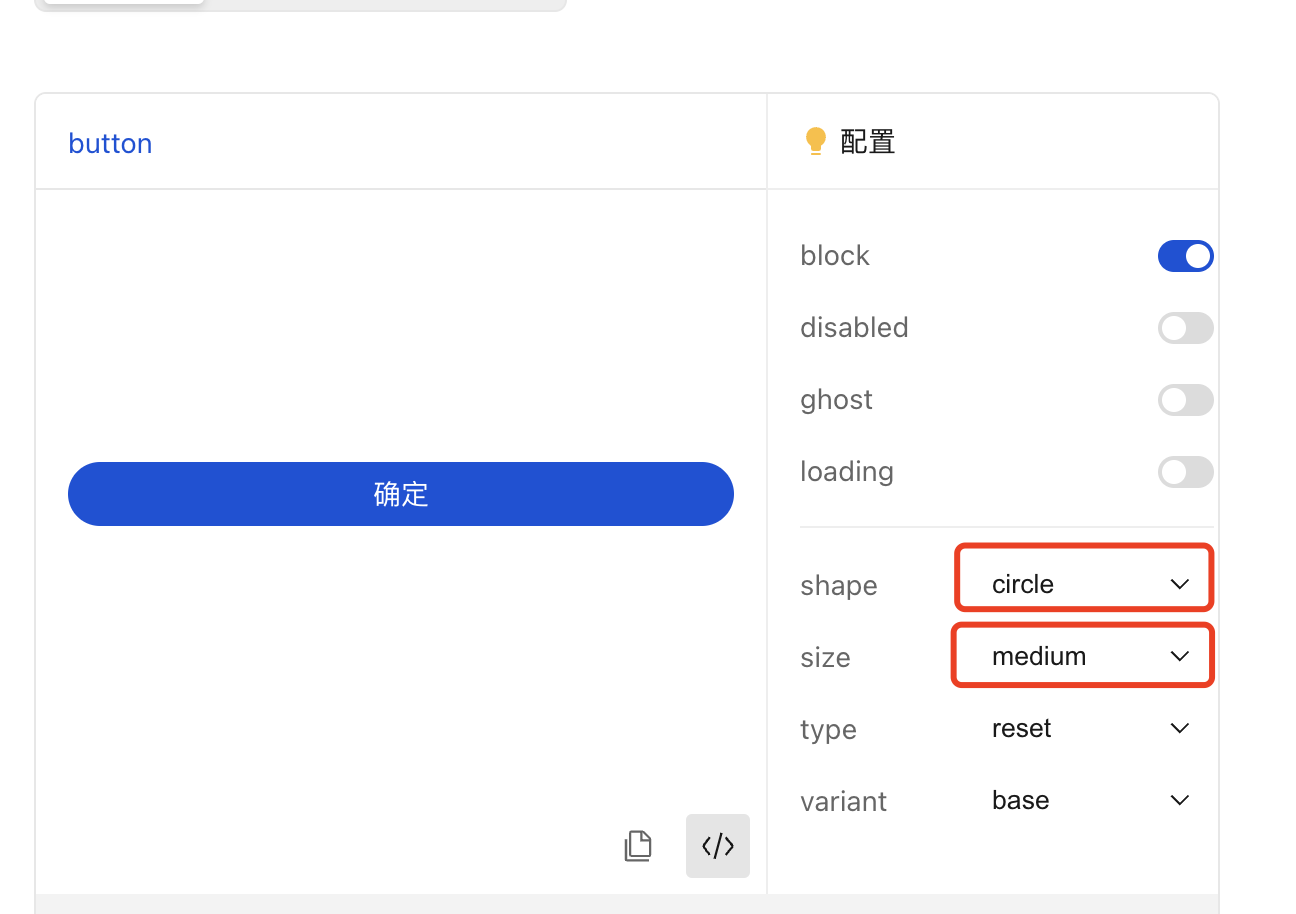Click the </> code view icon

(x=717, y=845)
